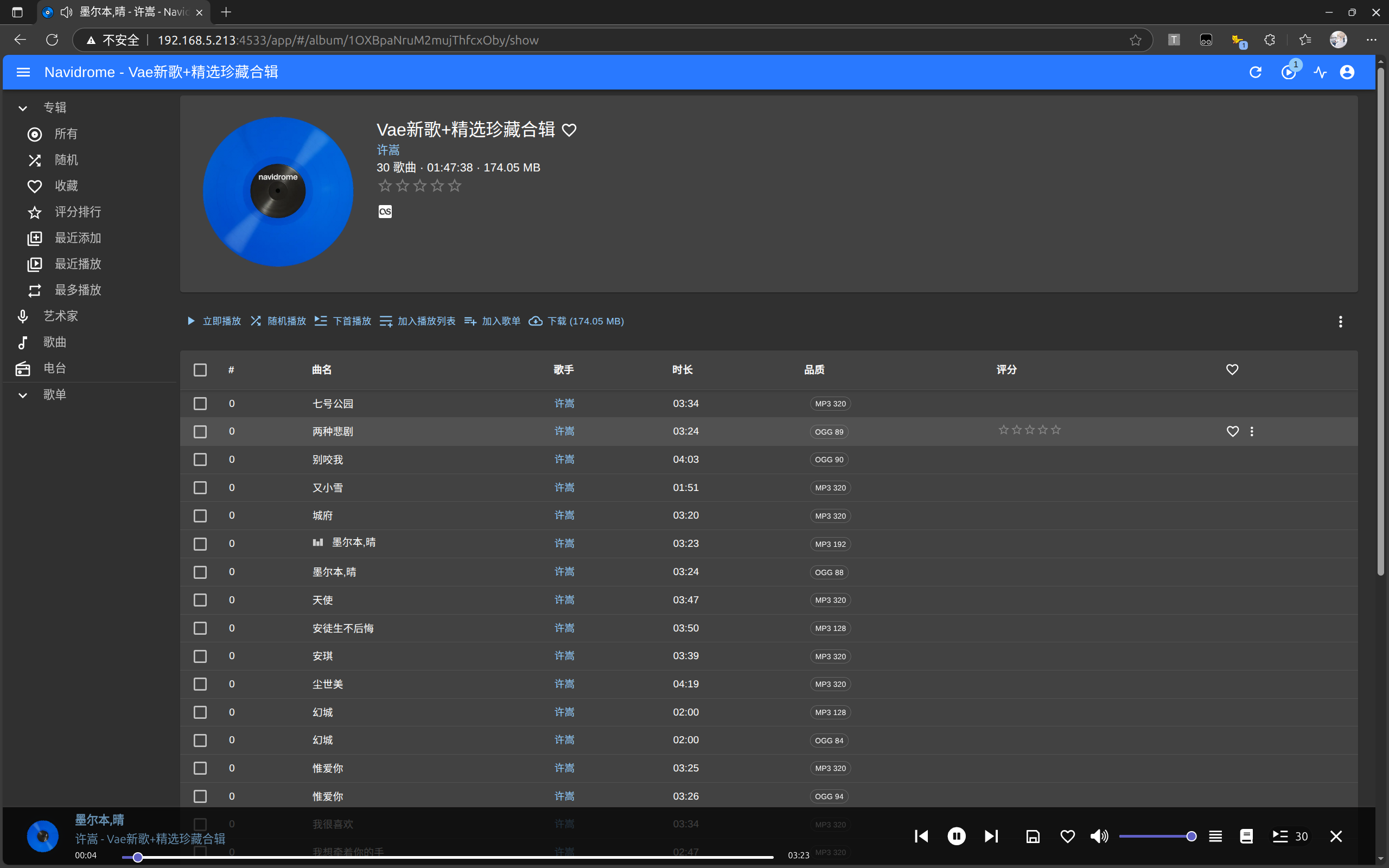The width and height of the screenshot is (1389, 868).
Task: Tick the select-all checkbox in table header
Action: click(200, 369)
